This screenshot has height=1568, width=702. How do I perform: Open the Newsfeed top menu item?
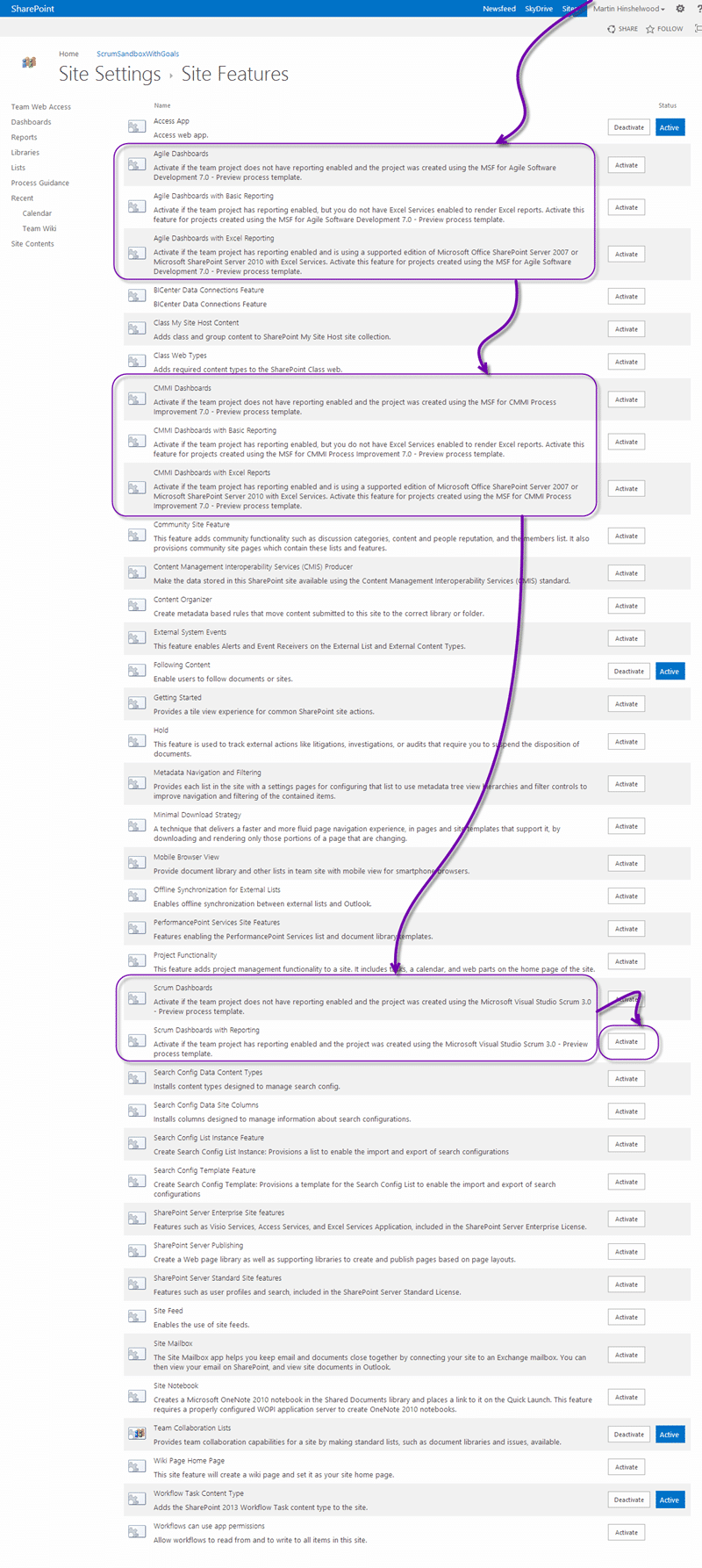pyautogui.click(x=499, y=9)
